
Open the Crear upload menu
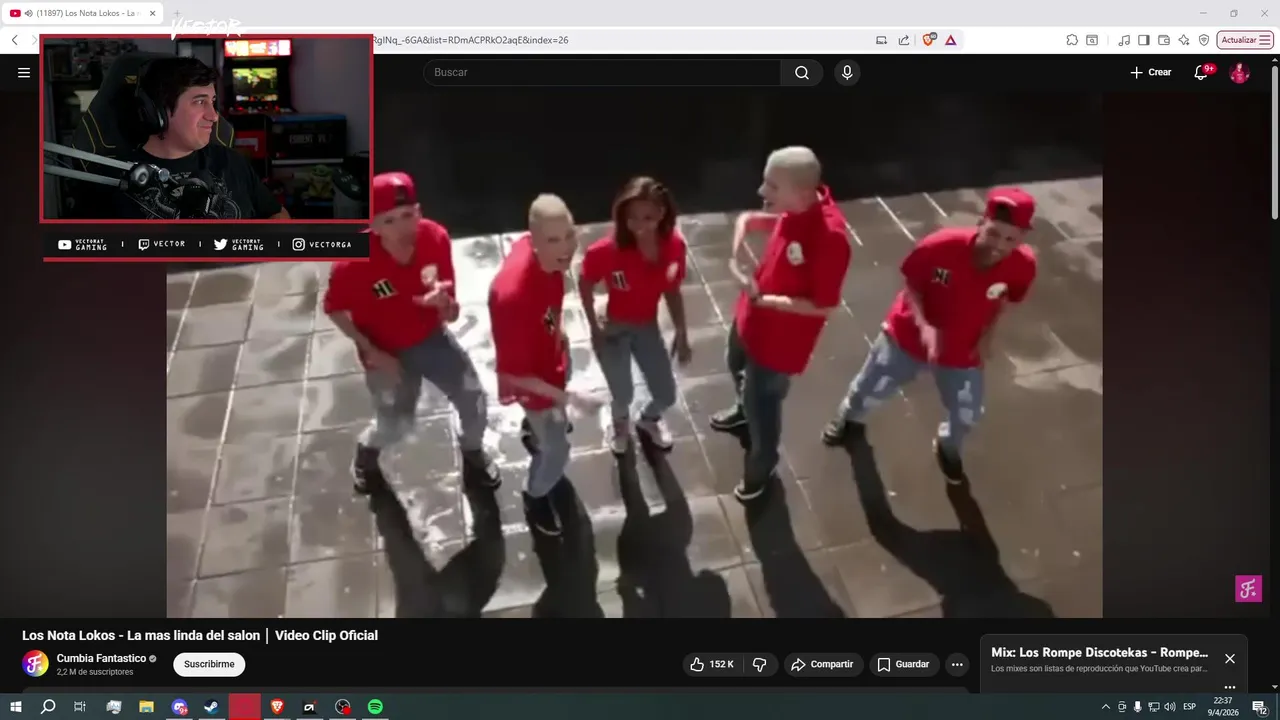(x=1150, y=72)
